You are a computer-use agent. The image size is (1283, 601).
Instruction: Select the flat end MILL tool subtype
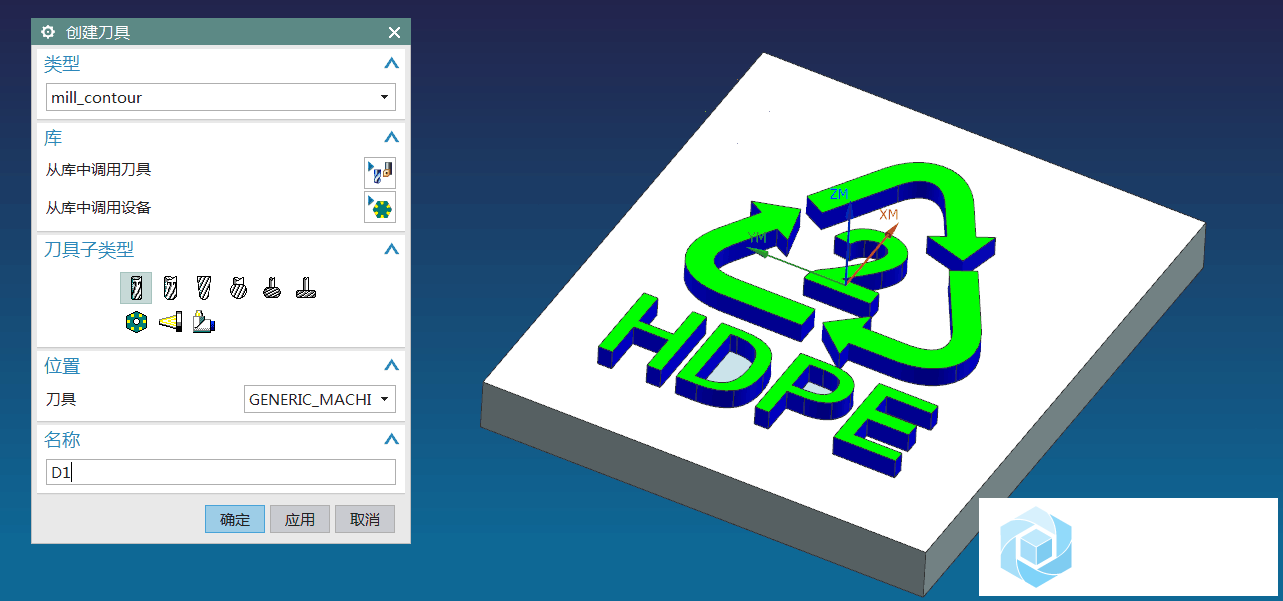point(136,288)
